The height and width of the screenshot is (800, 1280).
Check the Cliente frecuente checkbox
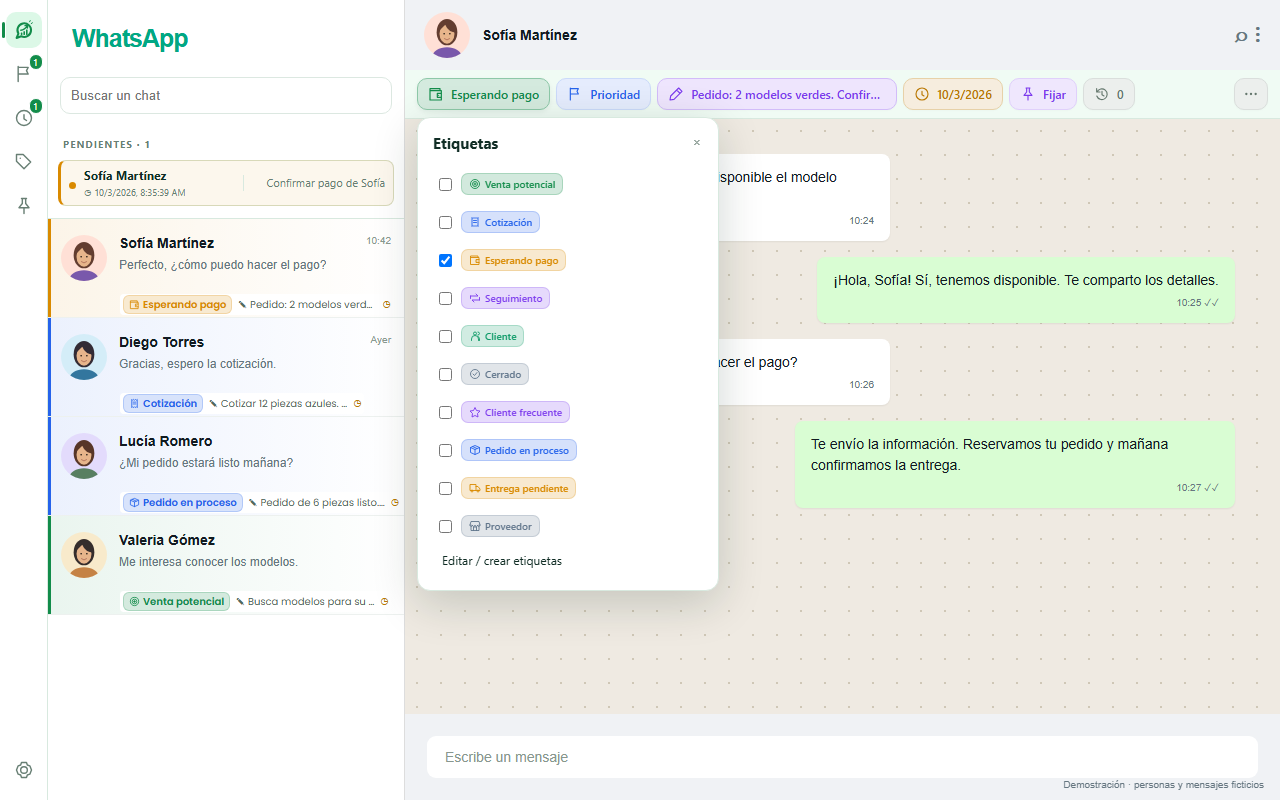click(446, 412)
